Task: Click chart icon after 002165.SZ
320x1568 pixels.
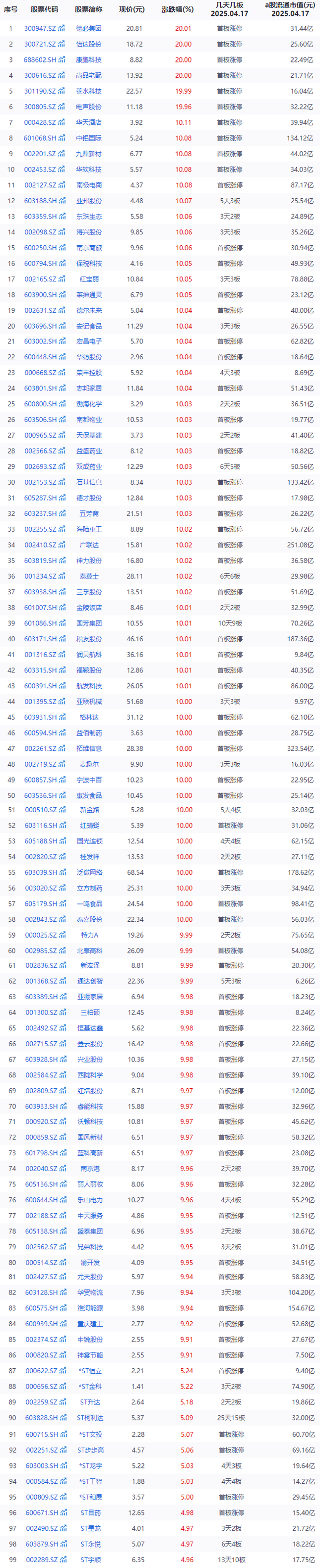Action: point(62,279)
